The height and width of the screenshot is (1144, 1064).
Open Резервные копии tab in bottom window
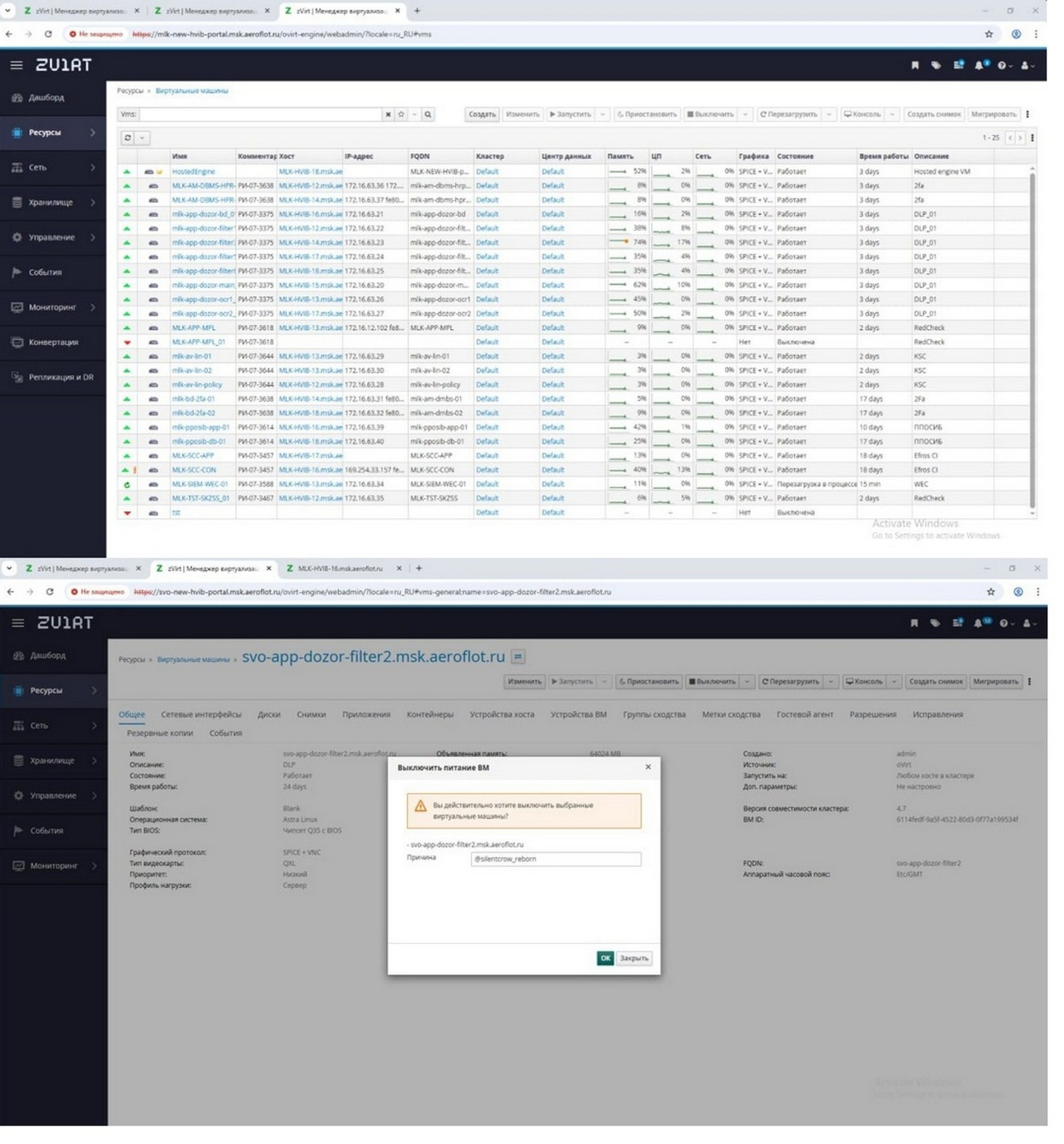click(160, 734)
